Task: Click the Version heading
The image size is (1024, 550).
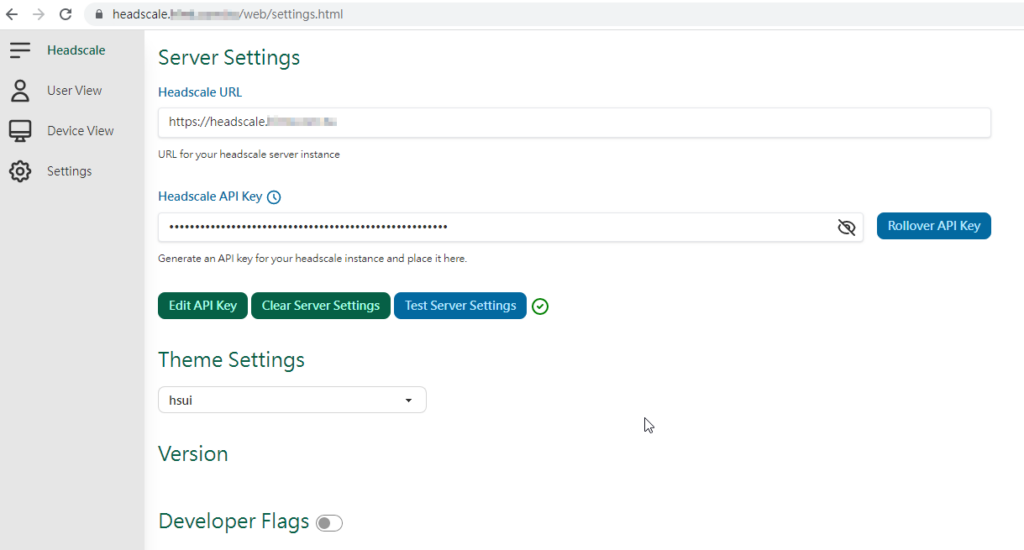Action: coord(193,454)
